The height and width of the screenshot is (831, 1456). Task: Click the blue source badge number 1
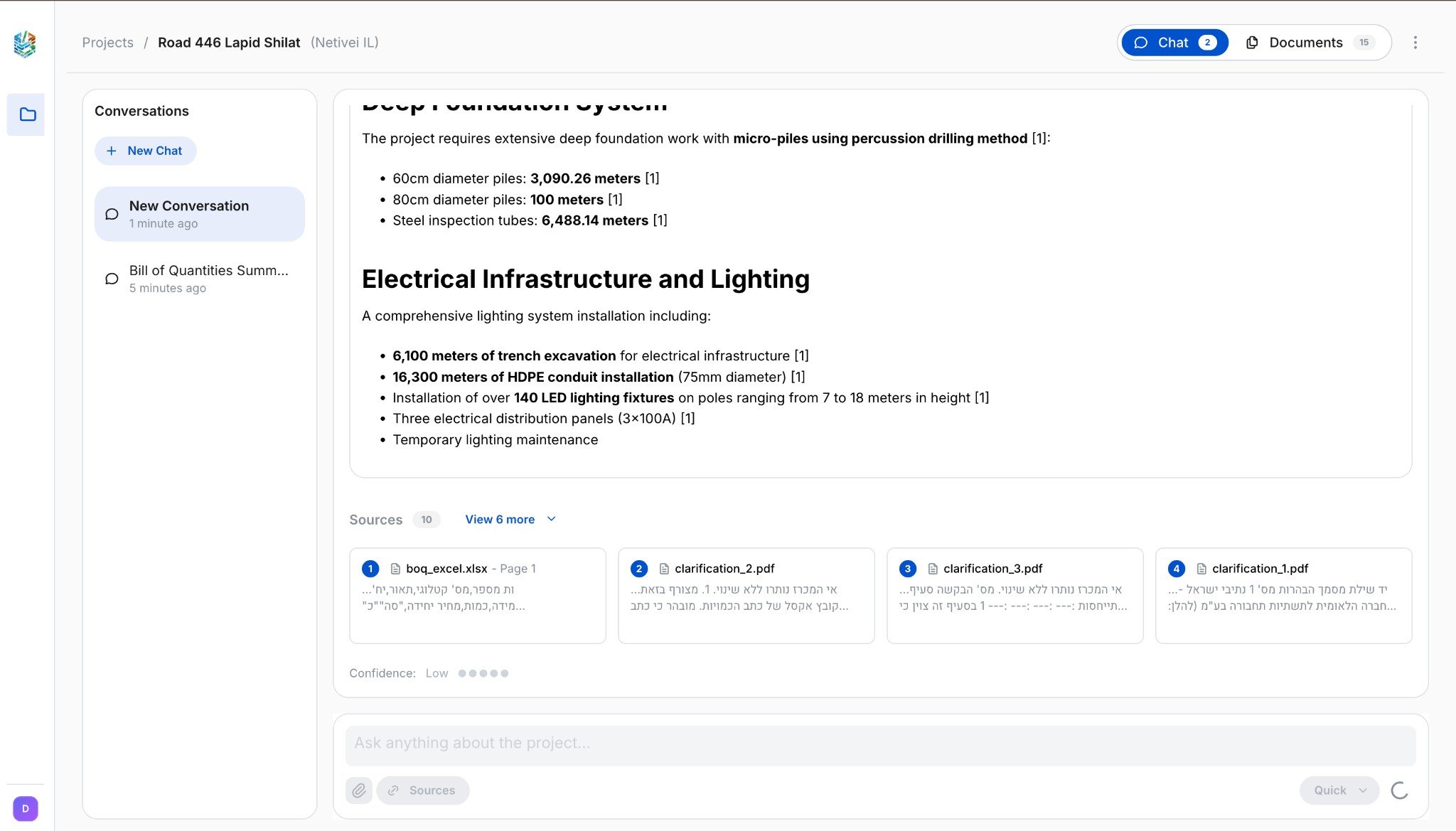[x=370, y=569]
